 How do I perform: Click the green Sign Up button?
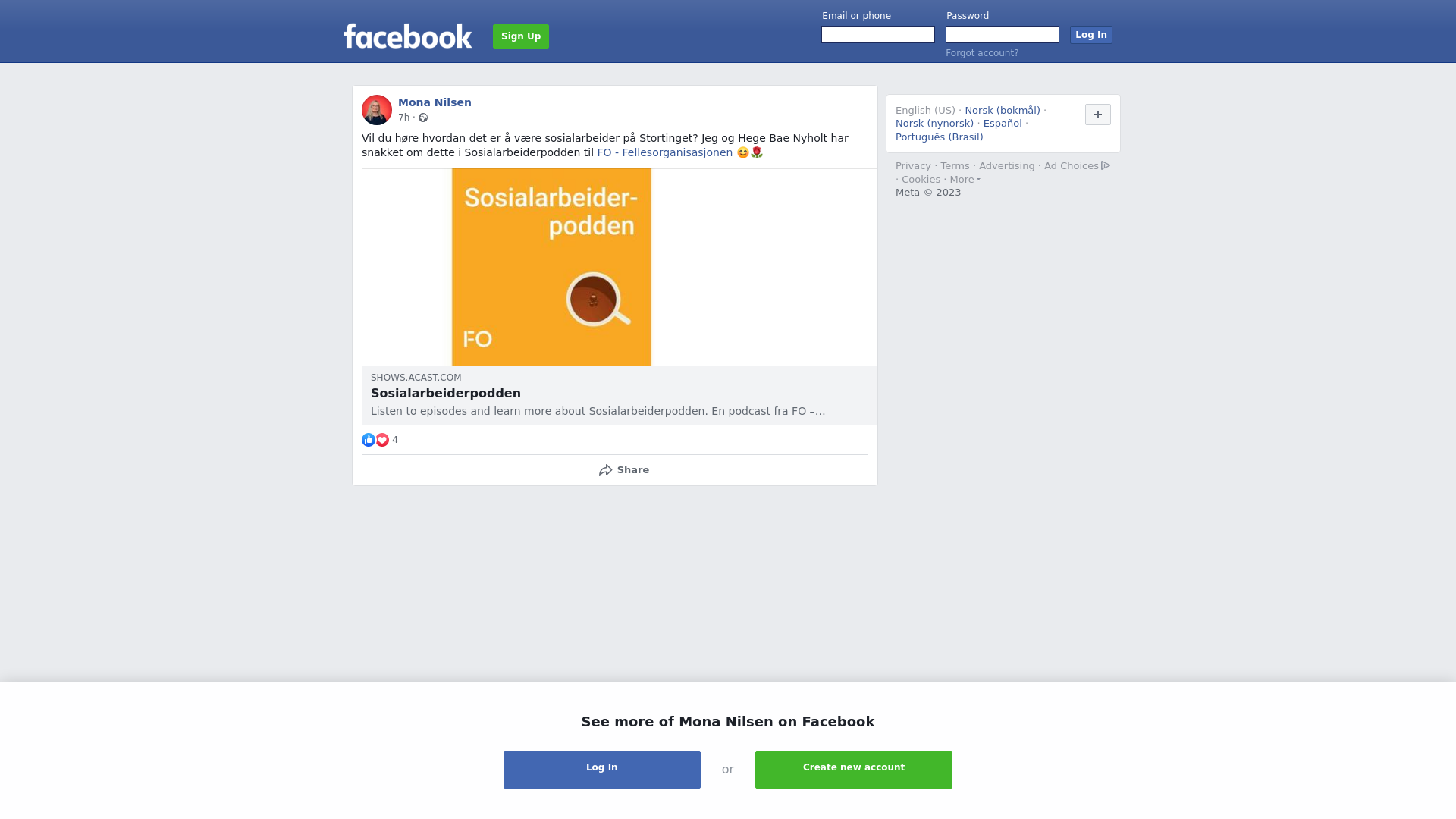point(521,36)
